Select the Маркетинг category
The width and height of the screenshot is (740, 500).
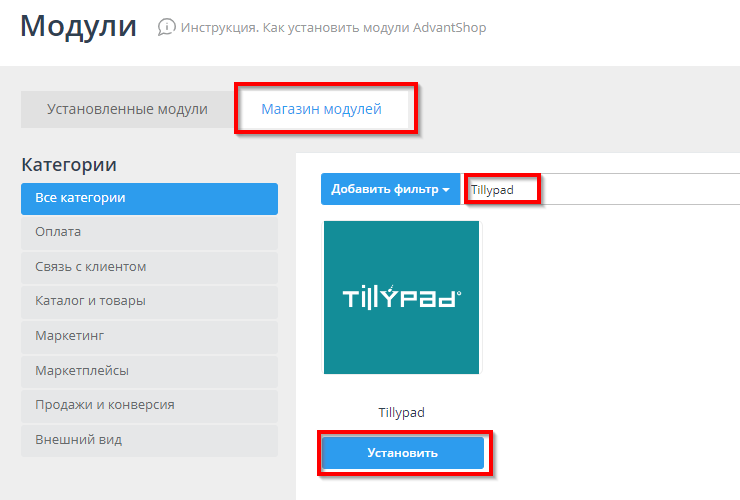(150, 337)
